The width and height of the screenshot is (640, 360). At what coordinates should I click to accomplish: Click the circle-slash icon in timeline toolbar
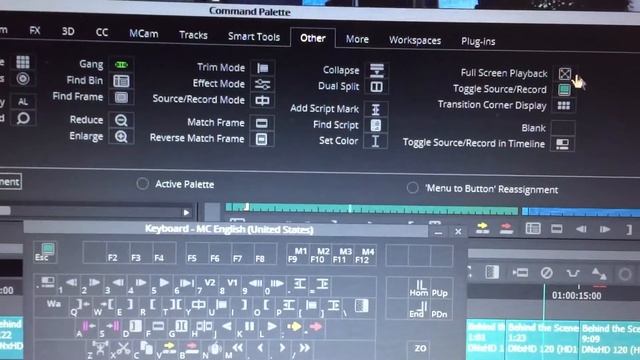(x=546, y=273)
